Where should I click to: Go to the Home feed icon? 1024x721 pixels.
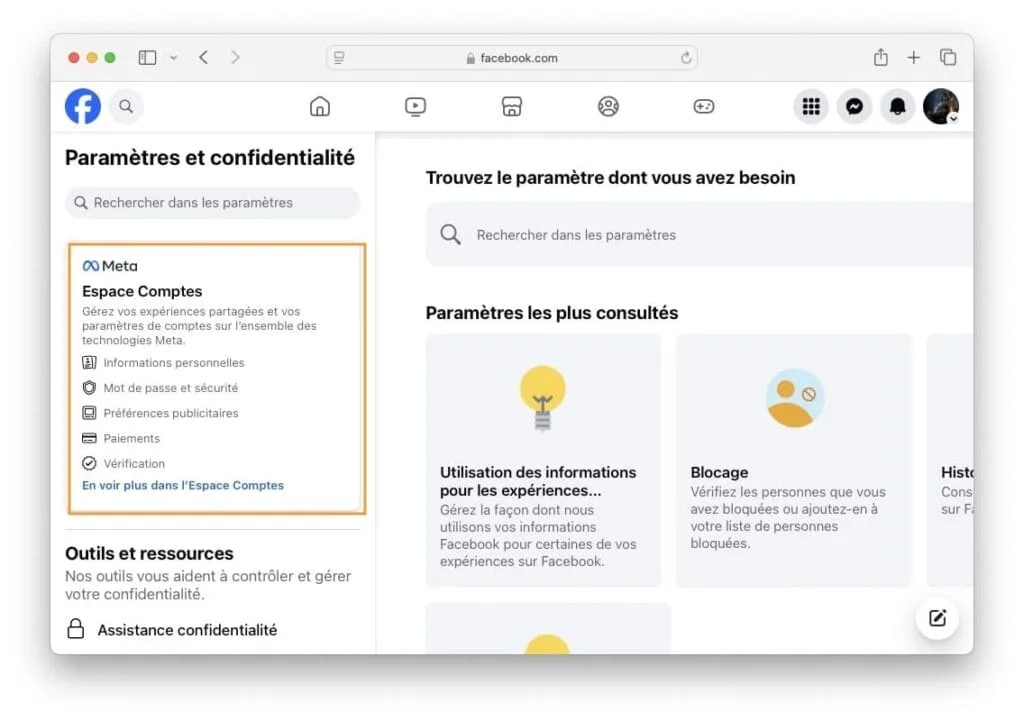pyautogui.click(x=320, y=106)
